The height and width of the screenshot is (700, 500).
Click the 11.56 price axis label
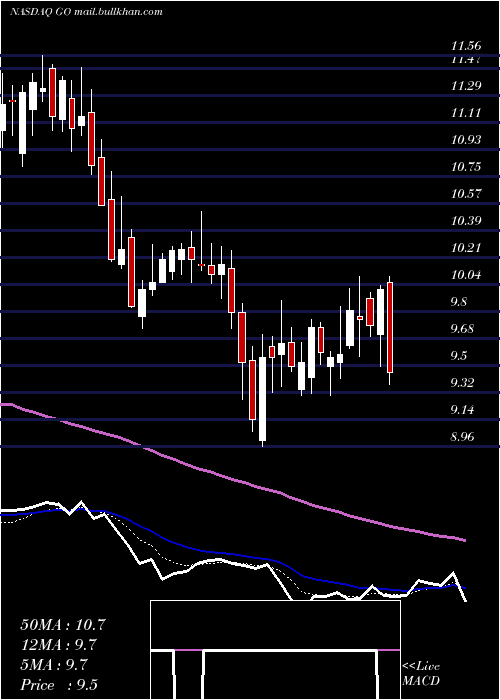point(466,46)
